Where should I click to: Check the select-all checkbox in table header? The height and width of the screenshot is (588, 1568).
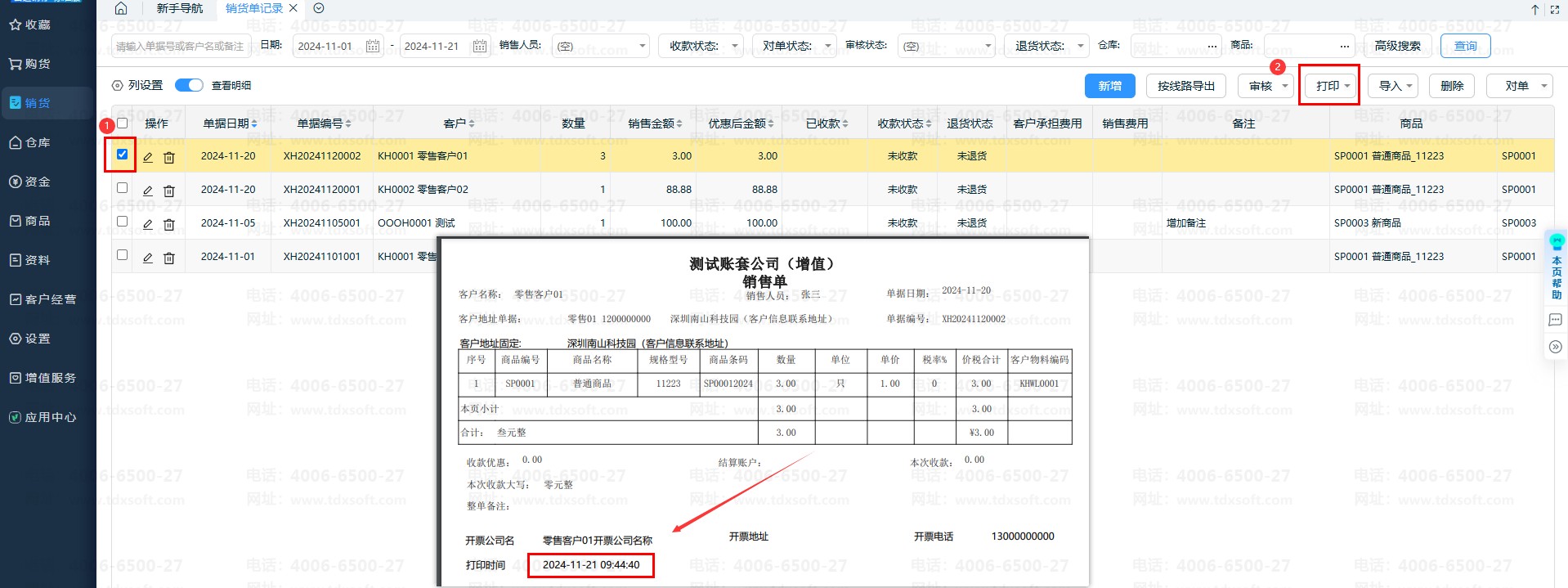(x=123, y=123)
